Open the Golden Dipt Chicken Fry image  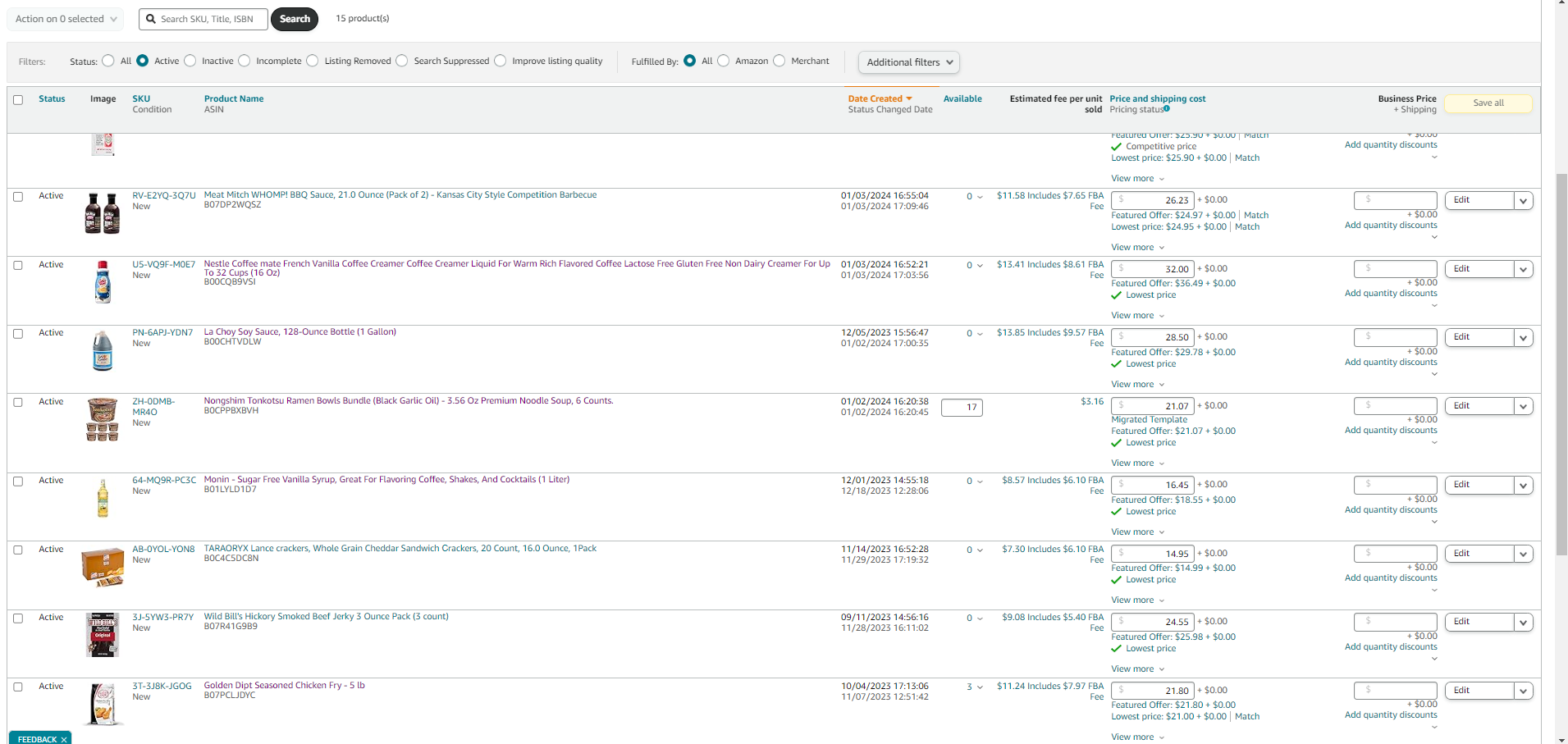coord(105,704)
